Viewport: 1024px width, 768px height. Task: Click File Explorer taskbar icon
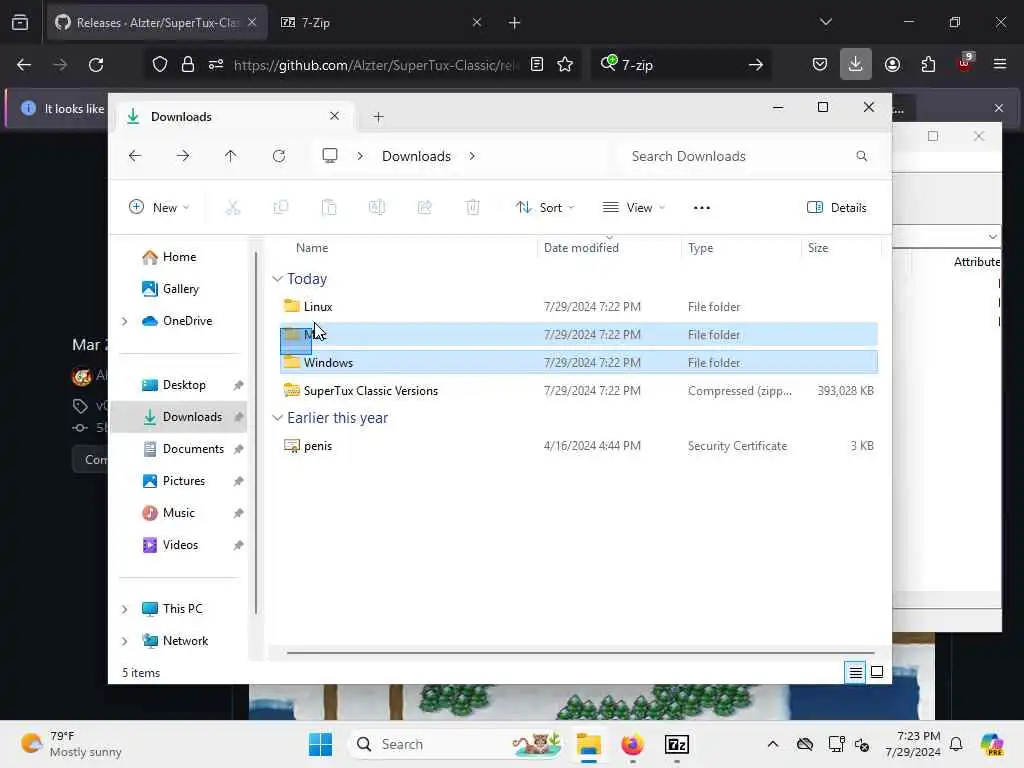tap(588, 744)
